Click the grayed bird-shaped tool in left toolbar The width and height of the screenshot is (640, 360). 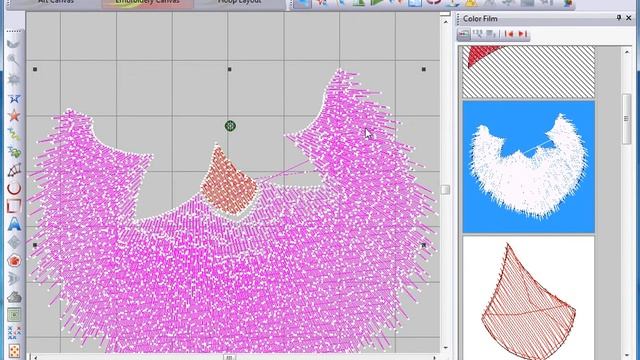pos(14,44)
